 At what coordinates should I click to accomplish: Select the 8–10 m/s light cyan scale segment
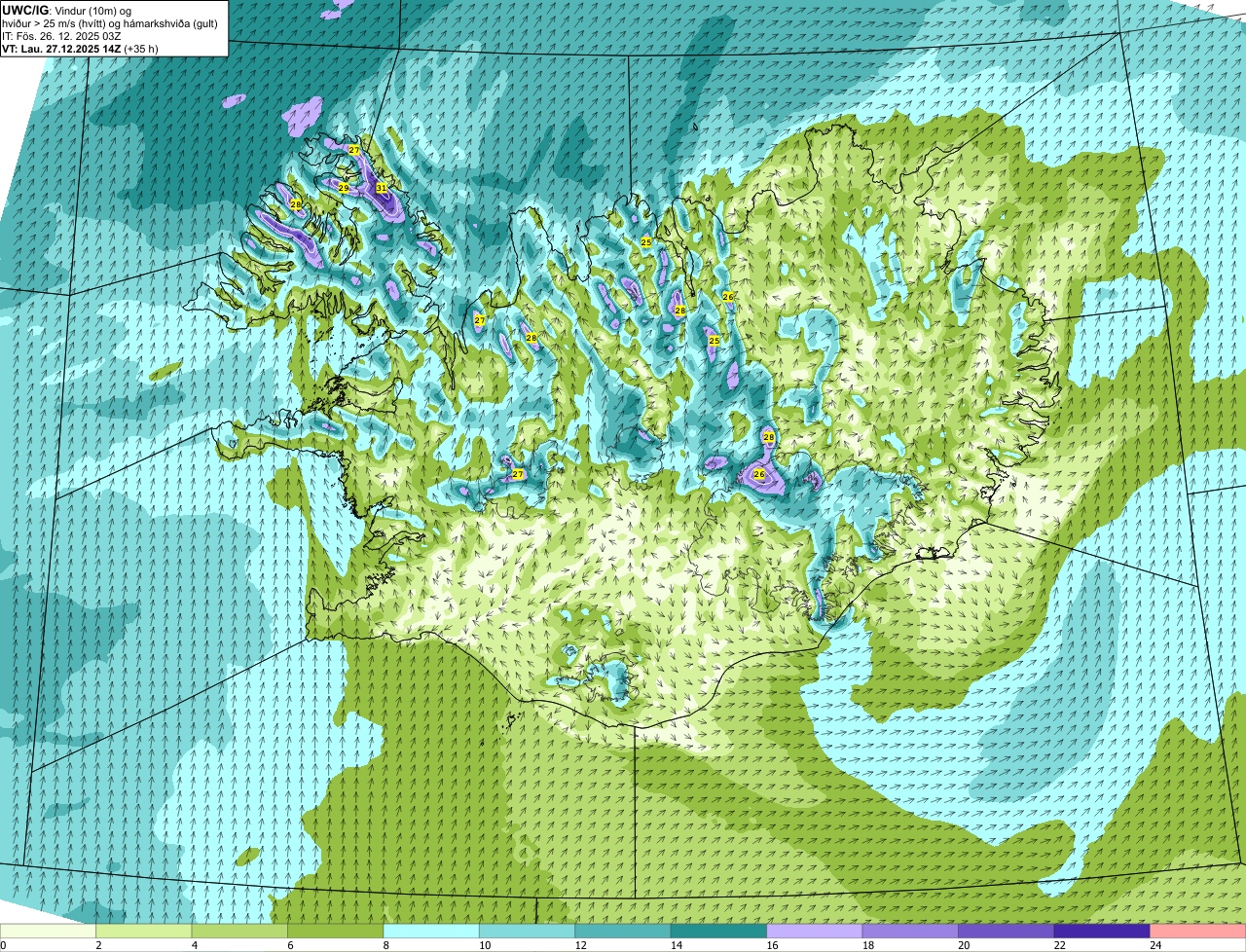[x=432, y=931]
